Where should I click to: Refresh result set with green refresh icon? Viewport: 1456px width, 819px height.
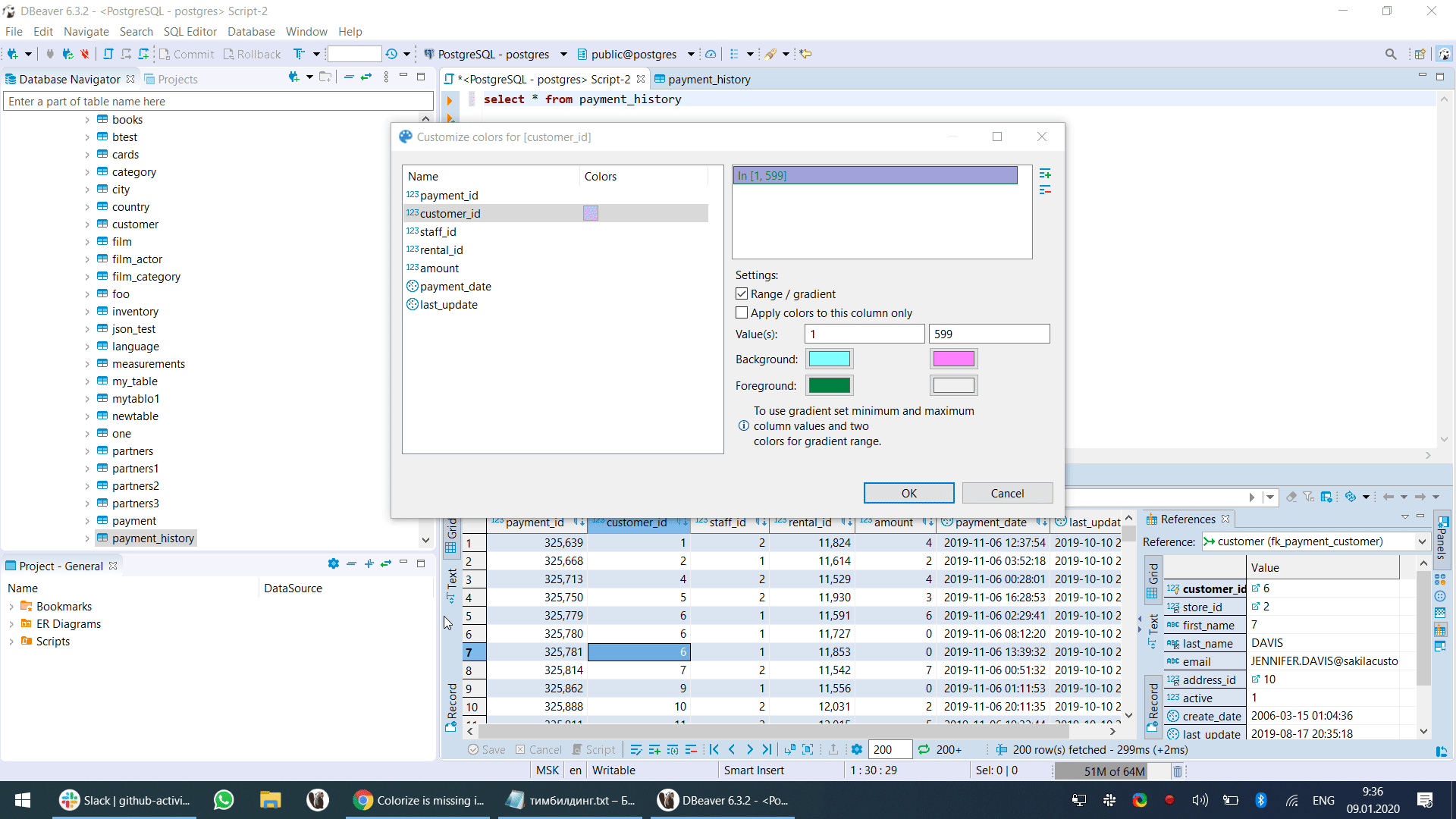pyautogui.click(x=924, y=749)
